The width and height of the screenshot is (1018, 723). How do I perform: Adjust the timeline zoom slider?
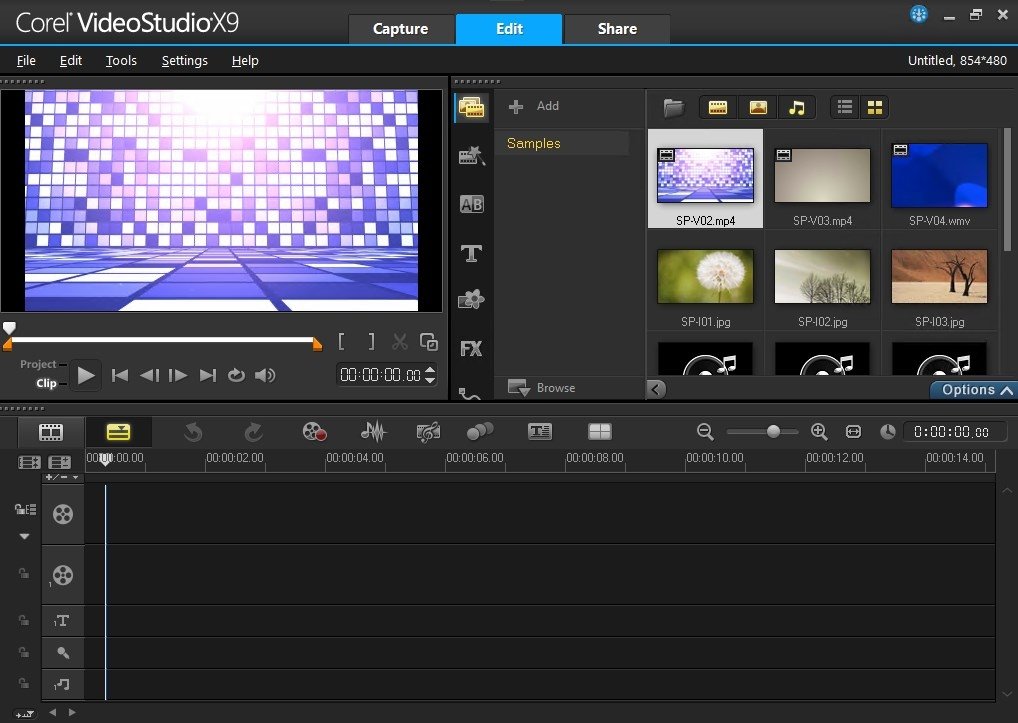pos(773,432)
